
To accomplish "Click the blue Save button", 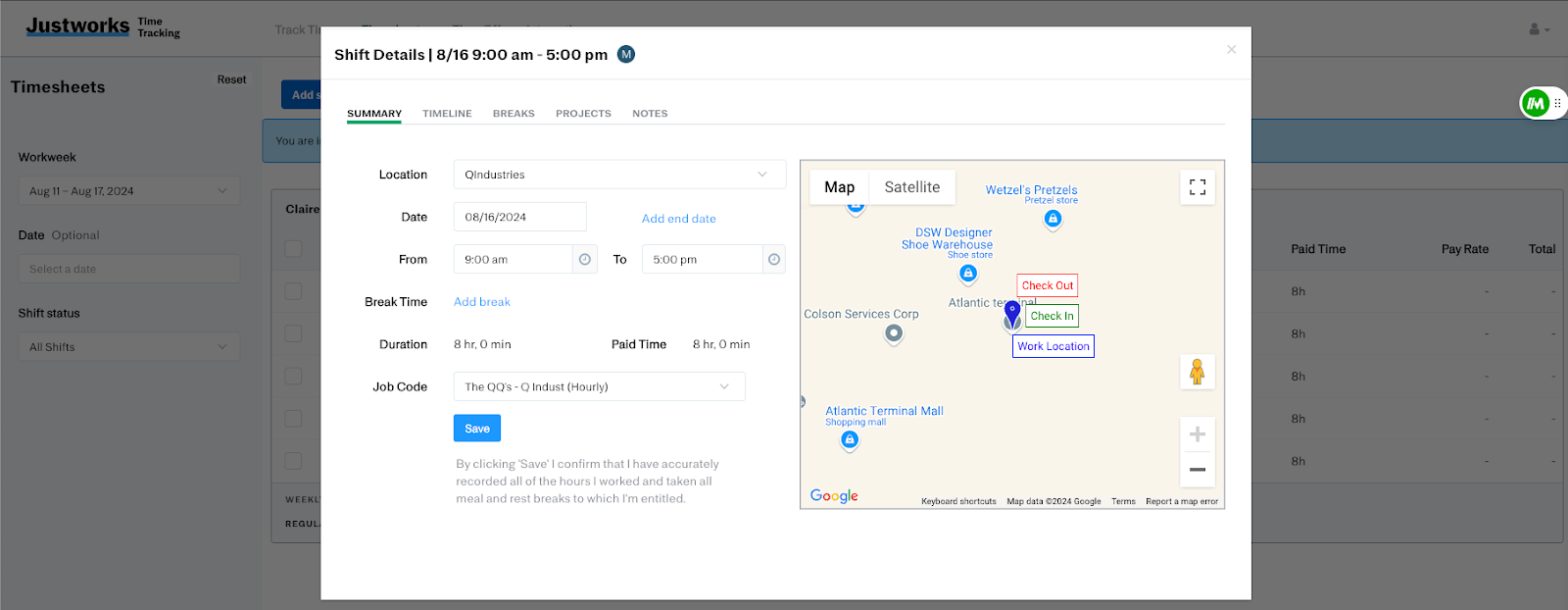I will (x=477, y=429).
